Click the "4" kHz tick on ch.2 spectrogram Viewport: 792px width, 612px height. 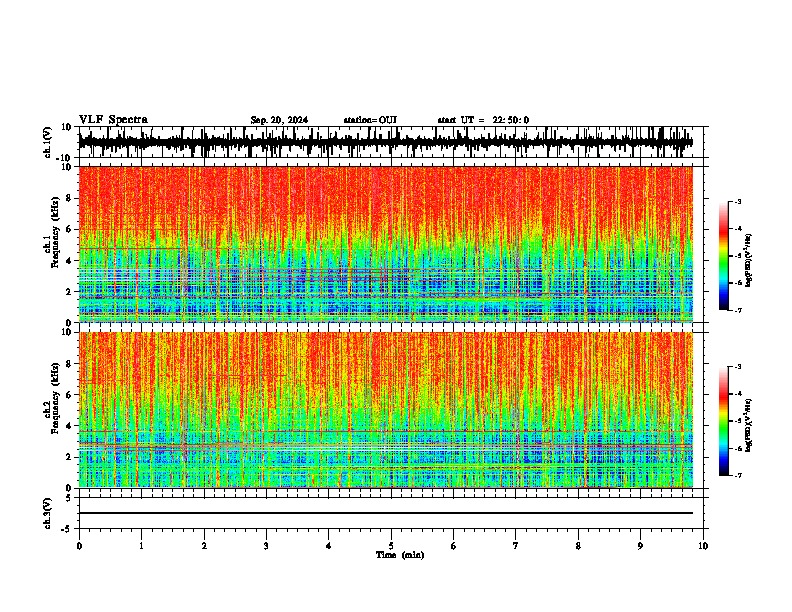click(70, 426)
